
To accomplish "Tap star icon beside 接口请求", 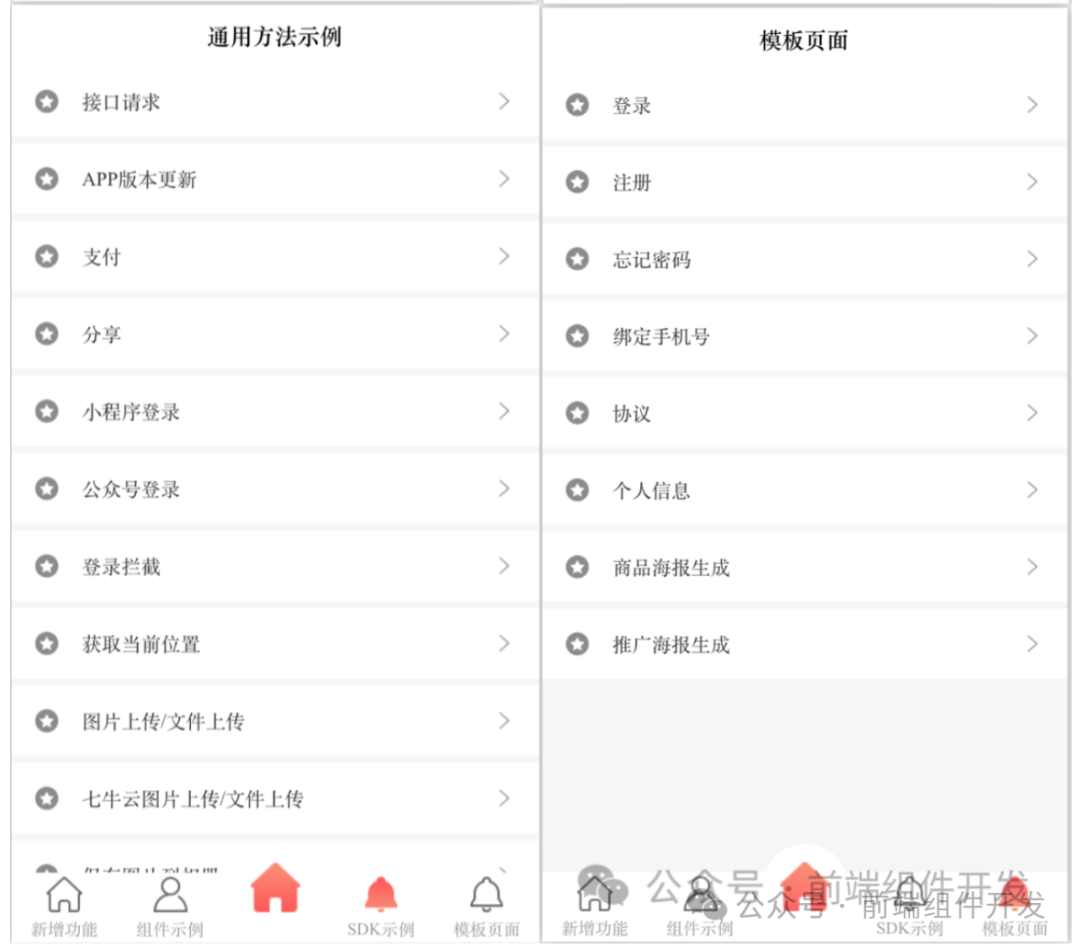I will [x=47, y=102].
